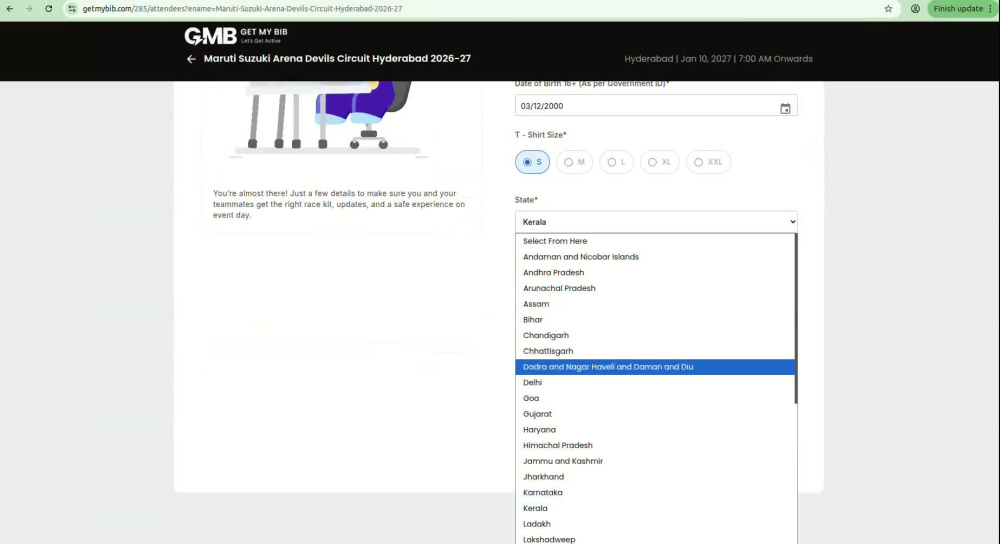
Task: Open the browser profile icon
Action: (x=915, y=9)
